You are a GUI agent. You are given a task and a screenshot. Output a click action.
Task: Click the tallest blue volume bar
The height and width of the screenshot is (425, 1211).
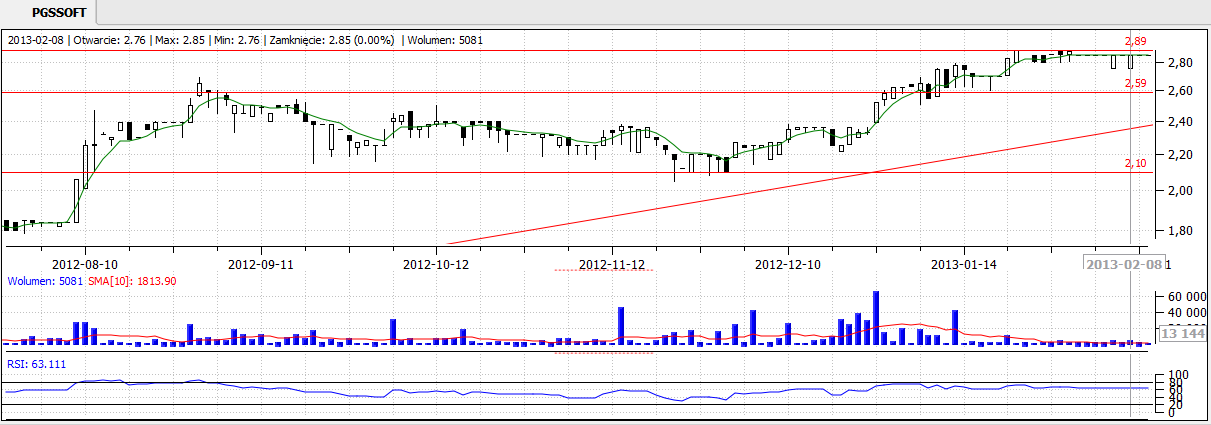click(x=876, y=318)
